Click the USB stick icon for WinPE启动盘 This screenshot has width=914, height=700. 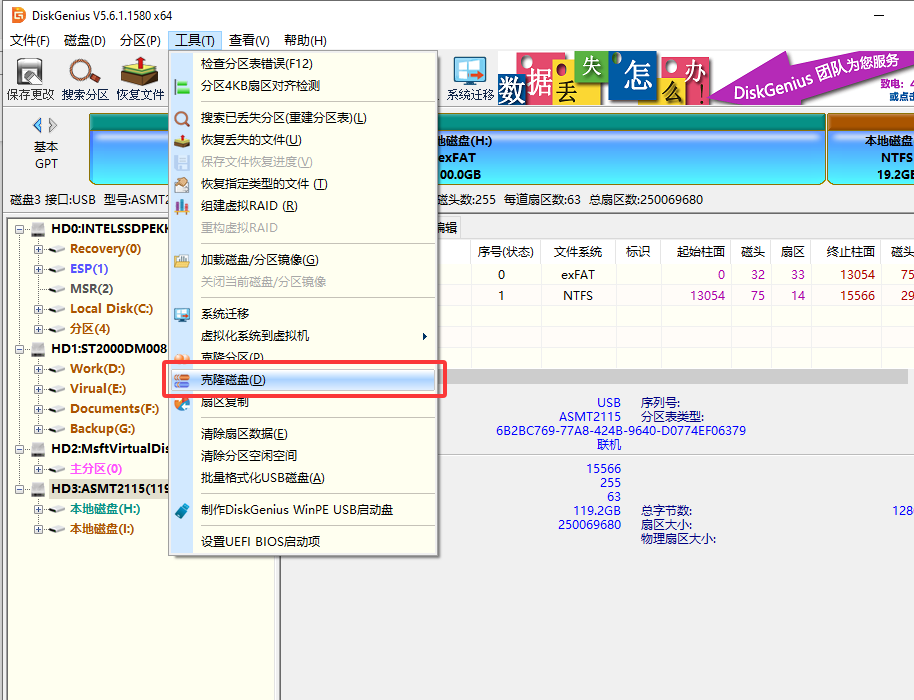182,511
